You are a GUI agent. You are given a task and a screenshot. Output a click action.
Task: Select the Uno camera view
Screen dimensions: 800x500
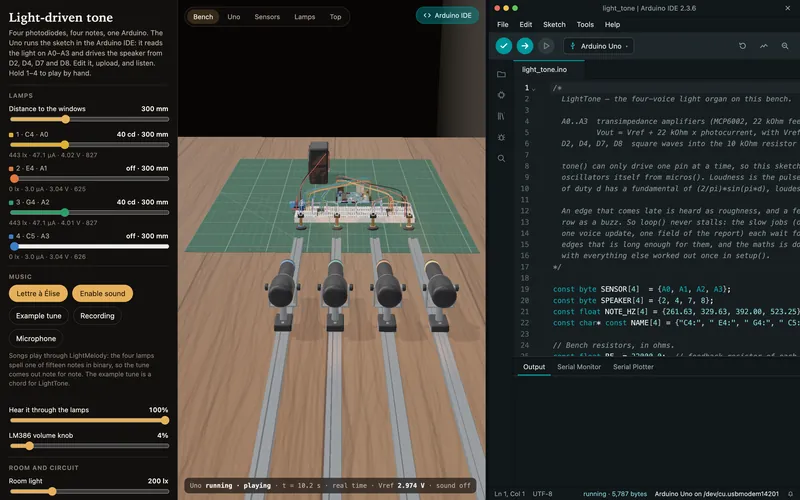click(234, 17)
